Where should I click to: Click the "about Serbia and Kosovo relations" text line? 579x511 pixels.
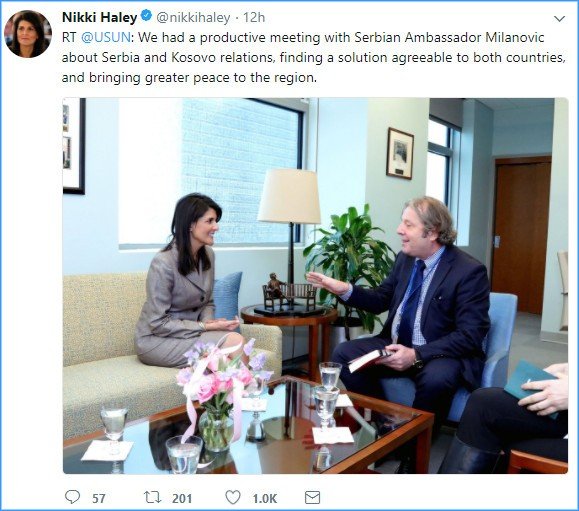[168, 58]
